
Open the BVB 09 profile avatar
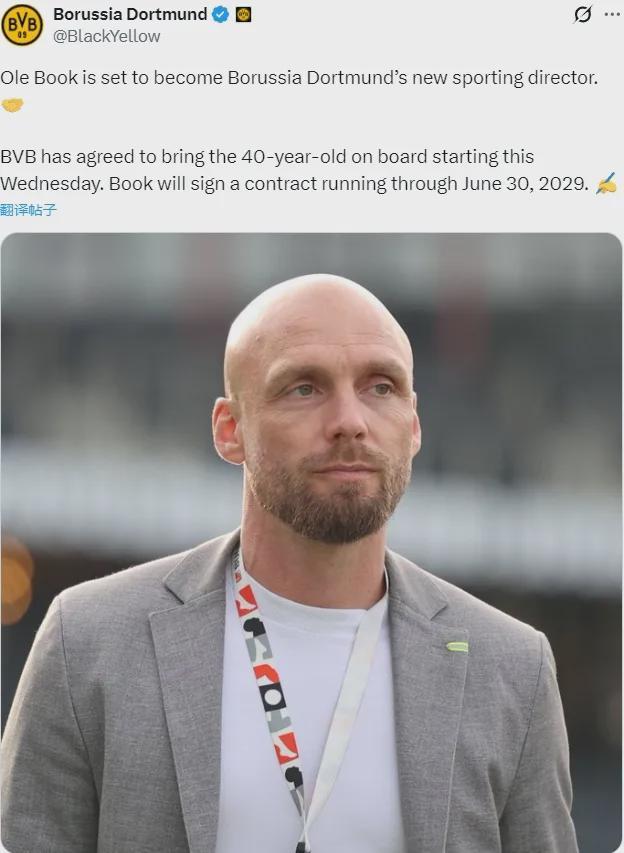(22, 24)
